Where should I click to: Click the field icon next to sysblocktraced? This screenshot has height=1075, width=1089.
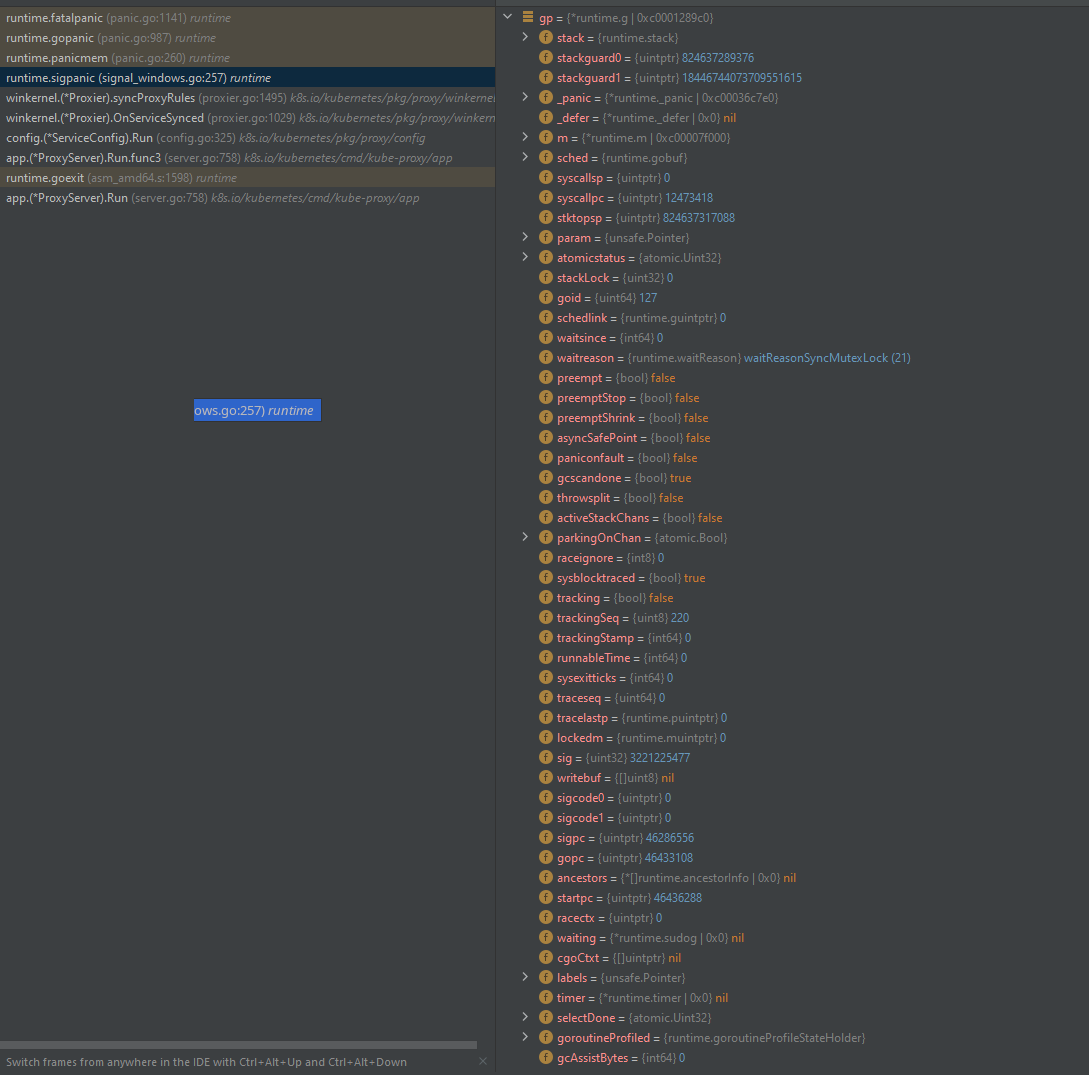tap(546, 578)
